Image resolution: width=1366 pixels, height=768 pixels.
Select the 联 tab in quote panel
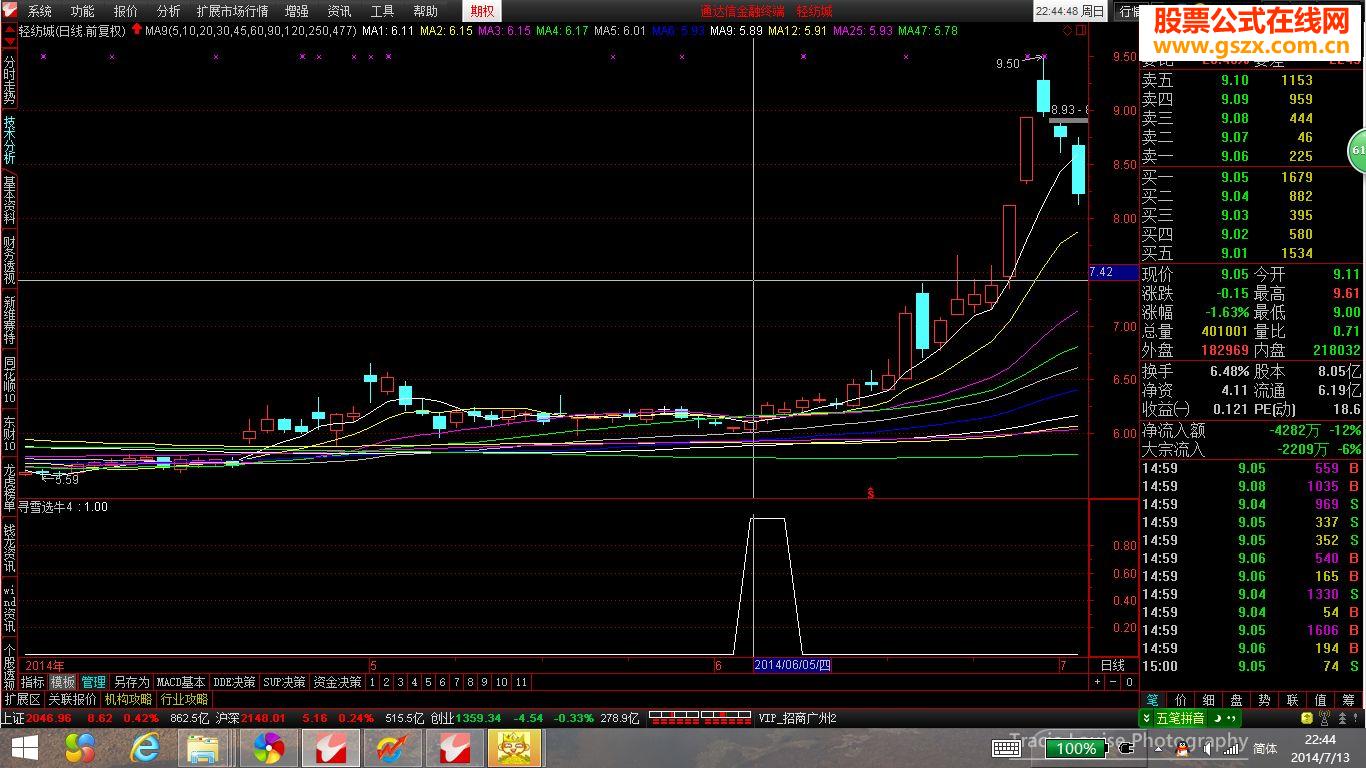(1293, 700)
